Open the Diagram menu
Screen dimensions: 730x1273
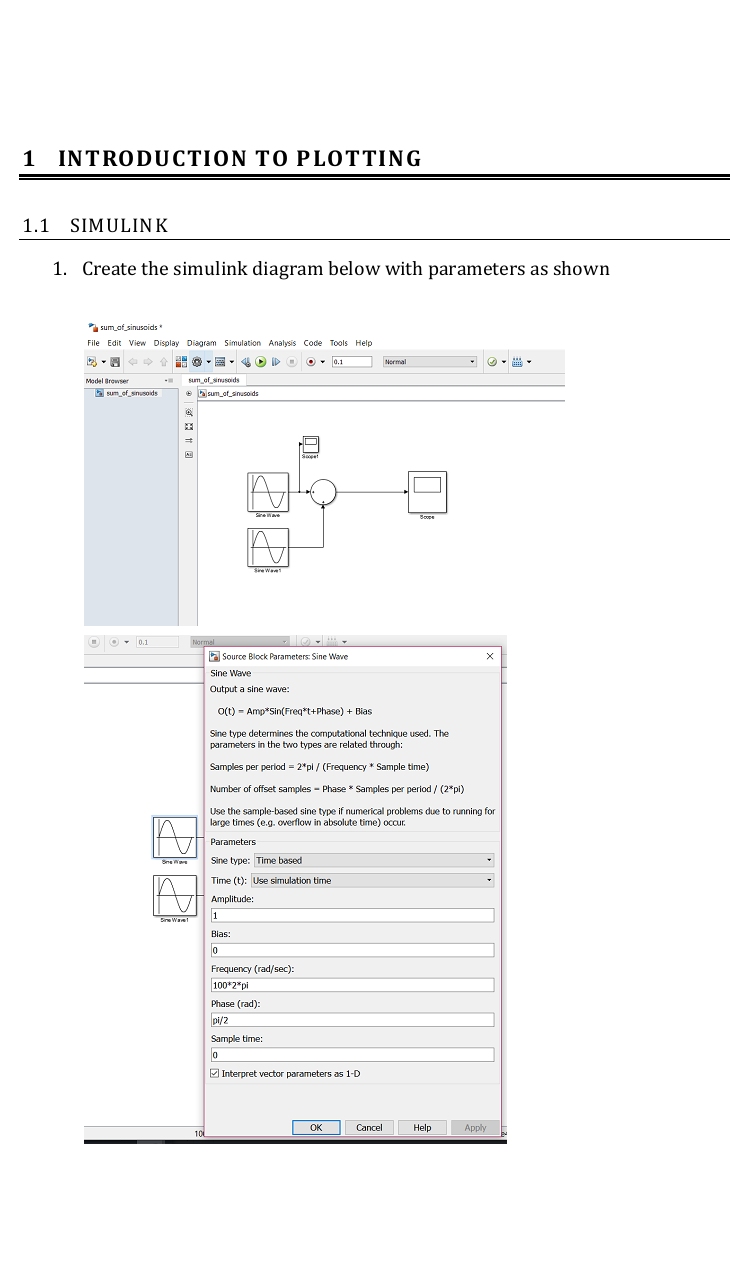point(201,343)
